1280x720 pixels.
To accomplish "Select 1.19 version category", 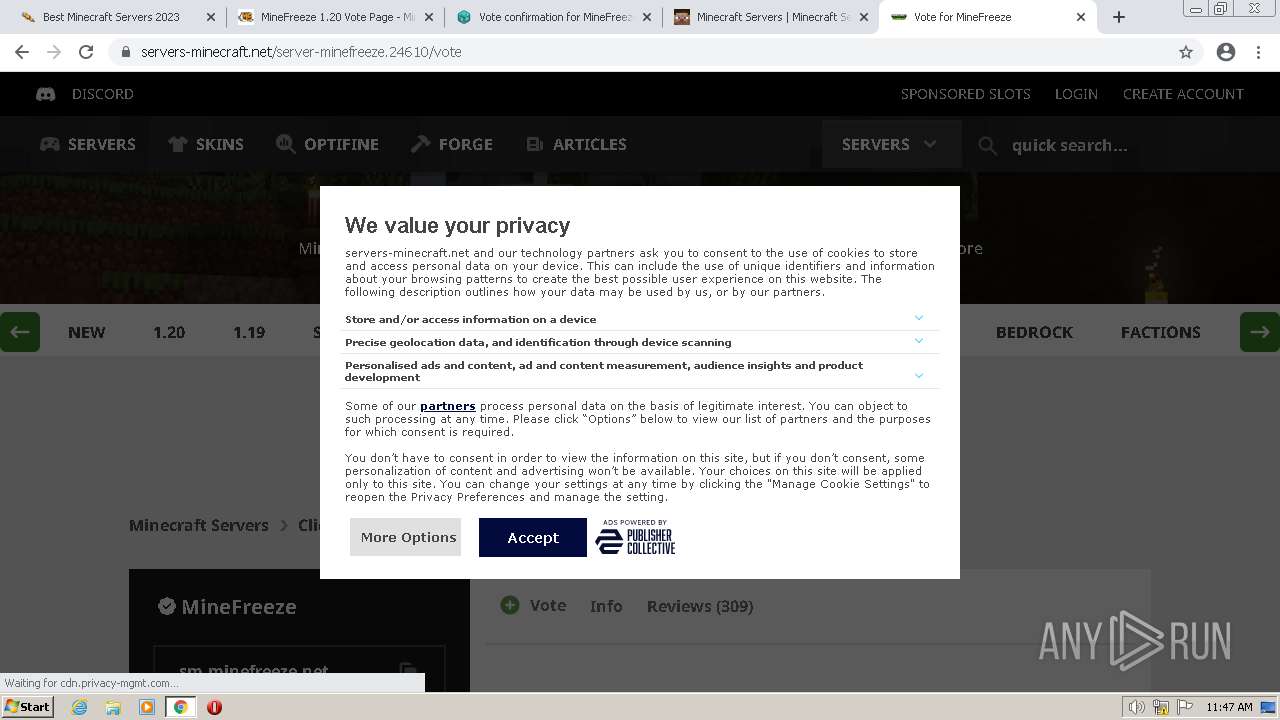I will 249,332.
